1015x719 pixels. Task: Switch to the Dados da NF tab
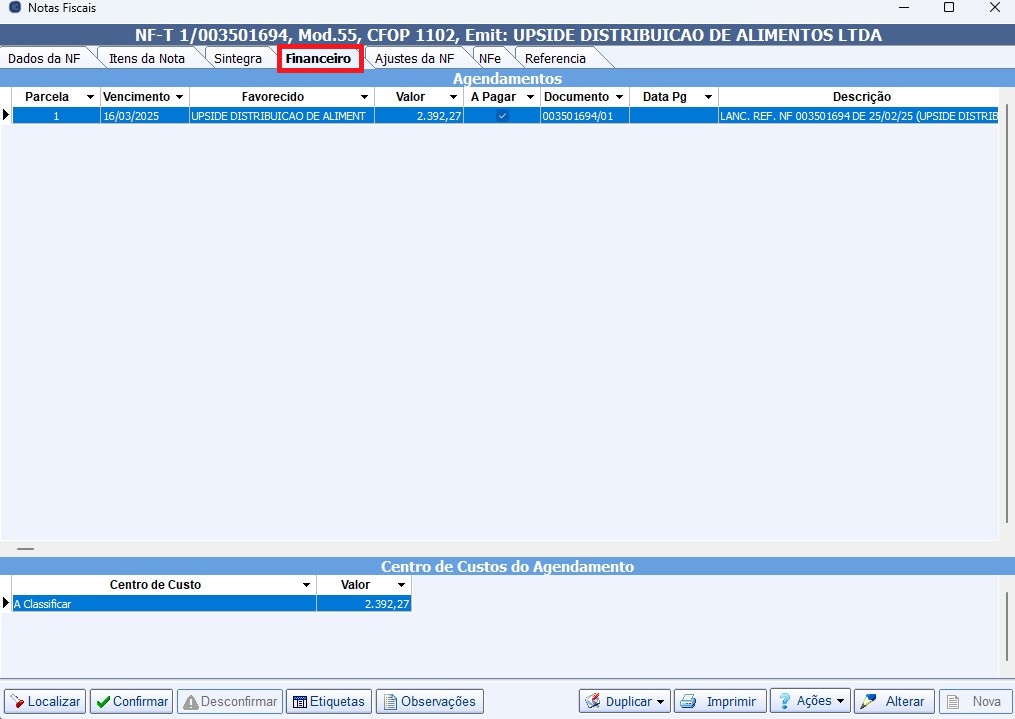pos(44,58)
